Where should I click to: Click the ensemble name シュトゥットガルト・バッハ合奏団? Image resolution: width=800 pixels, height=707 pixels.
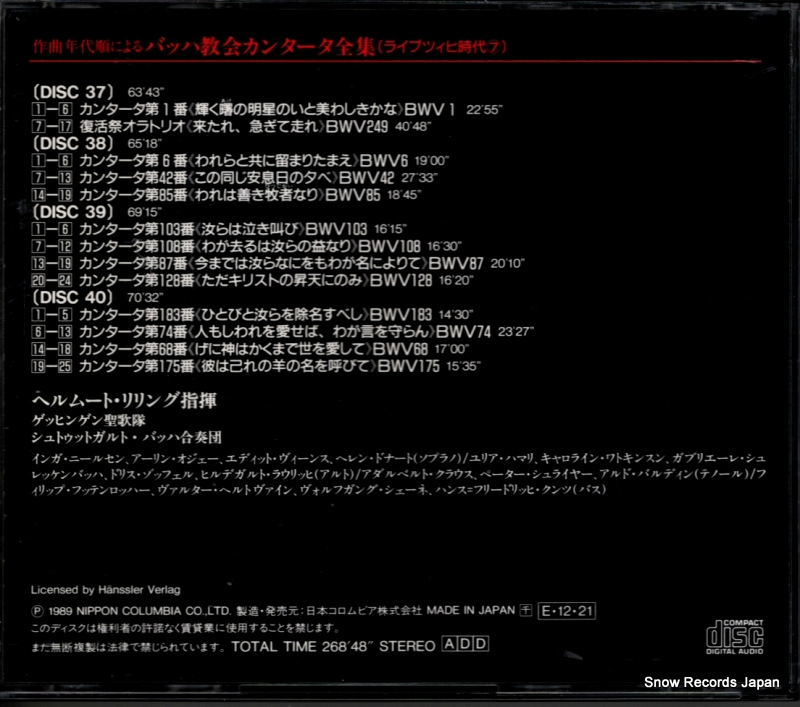(x=127, y=438)
